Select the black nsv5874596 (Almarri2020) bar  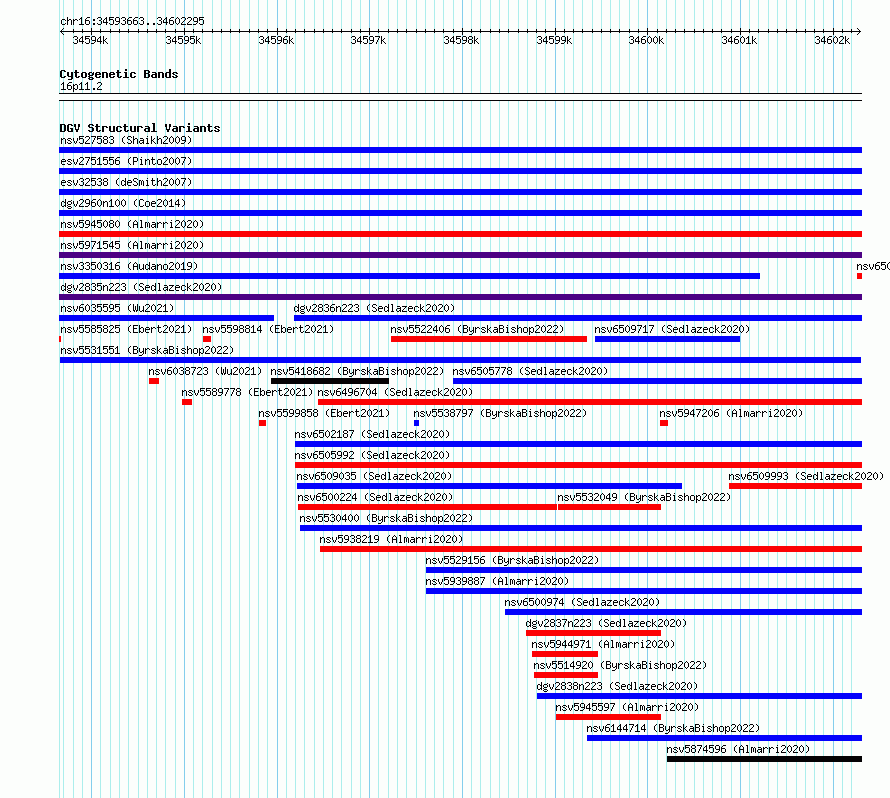pyautogui.click(x=765, y=759)
